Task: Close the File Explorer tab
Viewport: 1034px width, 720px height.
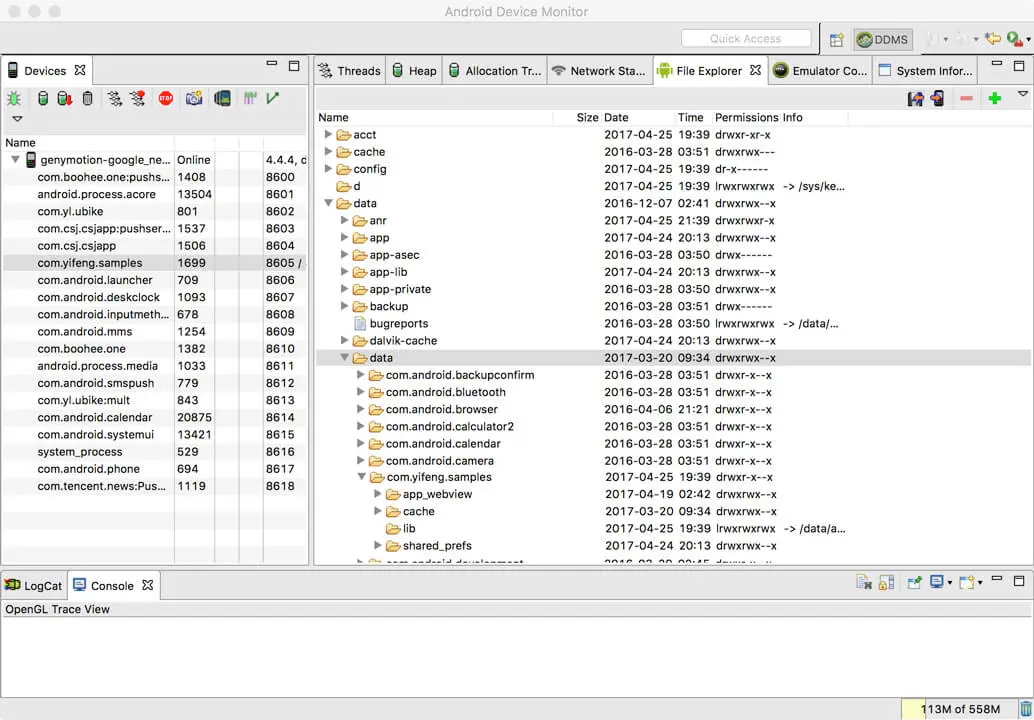Action: (x=756, y=70)
